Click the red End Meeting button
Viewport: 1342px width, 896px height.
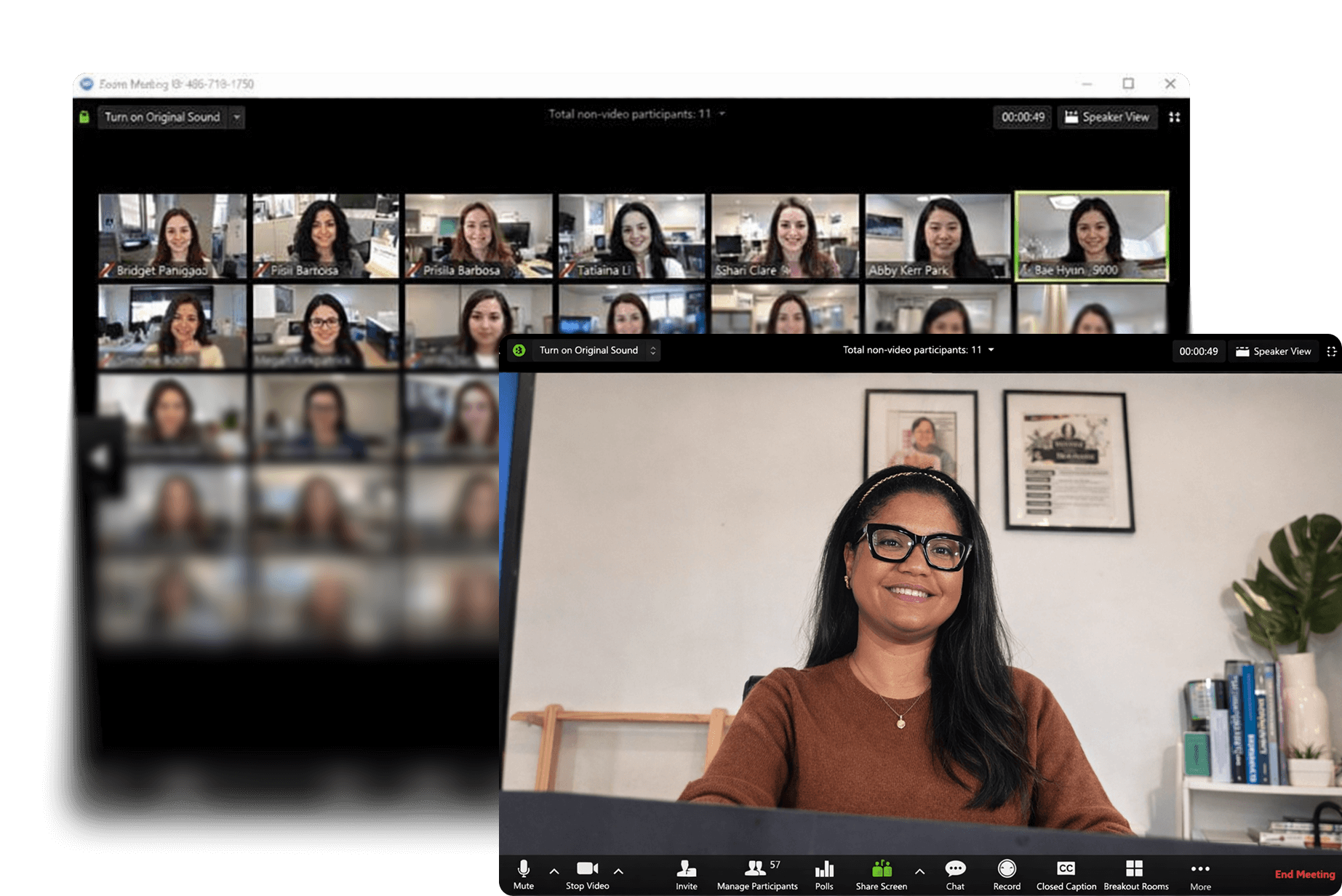(1305, 874)
